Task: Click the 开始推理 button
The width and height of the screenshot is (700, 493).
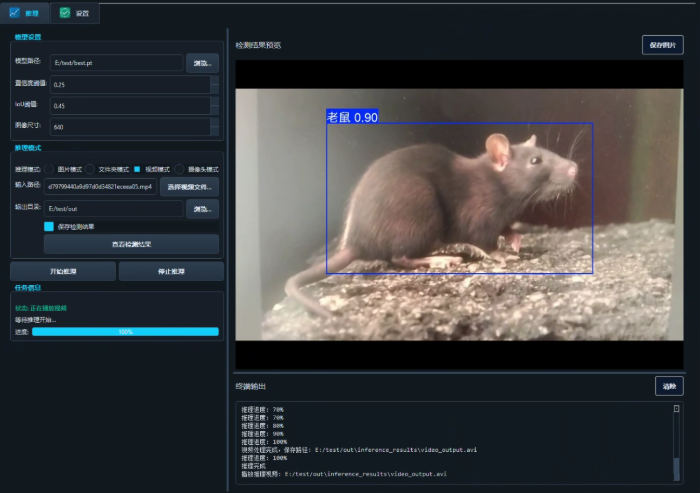Action: (x=63, y=272)
